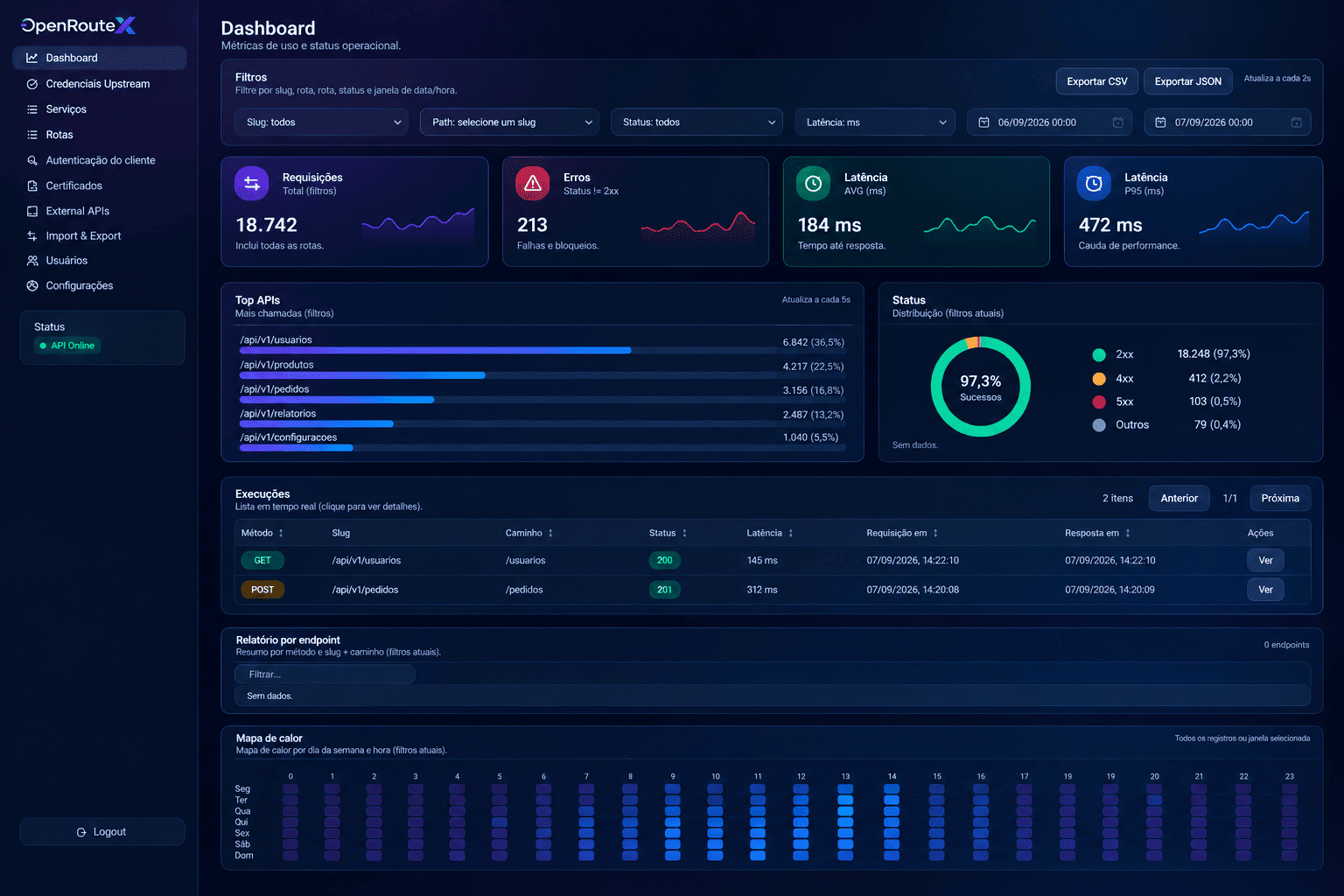Open the Latência: ms dropdown

point(874,122)
